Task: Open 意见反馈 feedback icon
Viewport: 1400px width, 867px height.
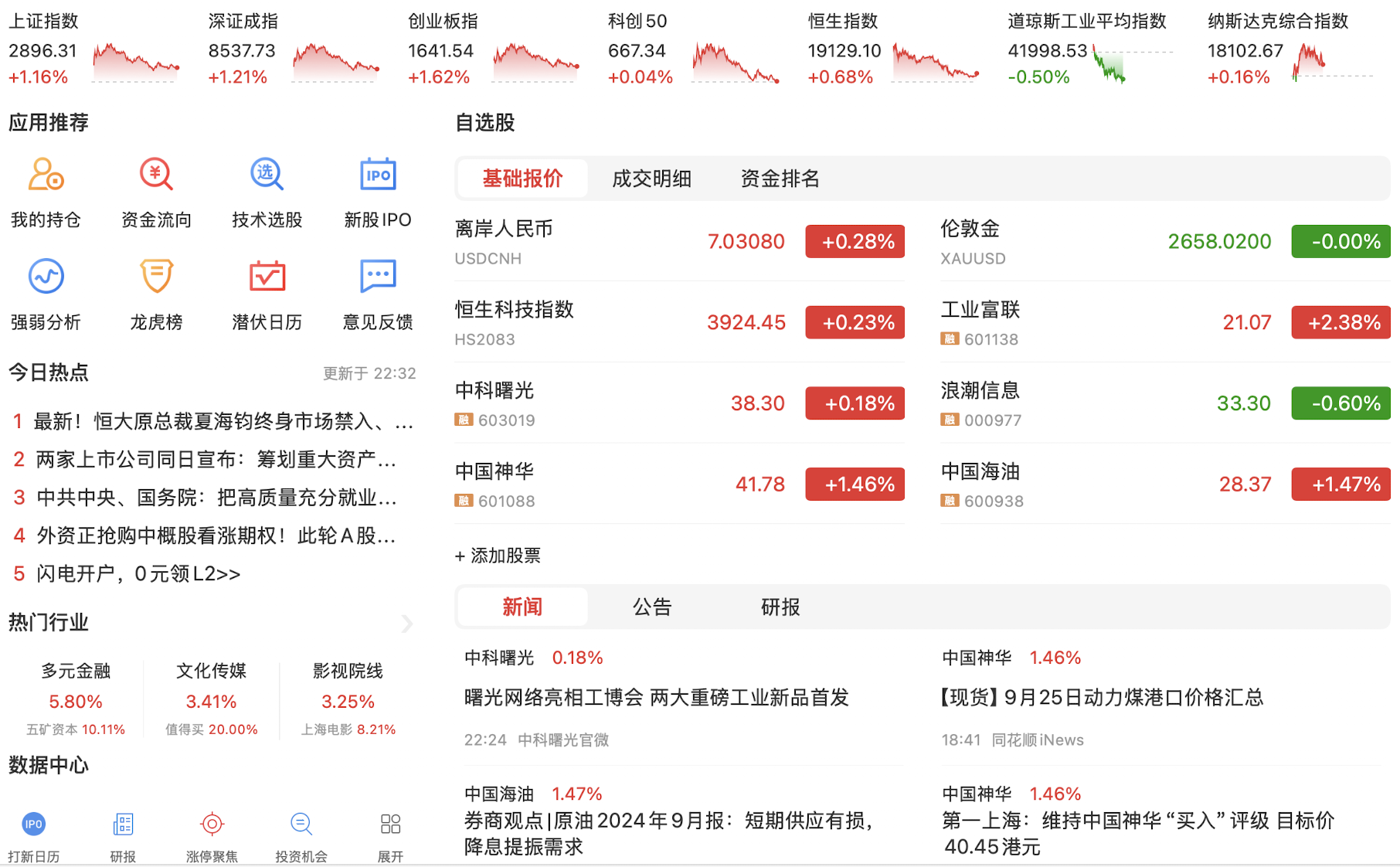Action: tap(378, 276)
